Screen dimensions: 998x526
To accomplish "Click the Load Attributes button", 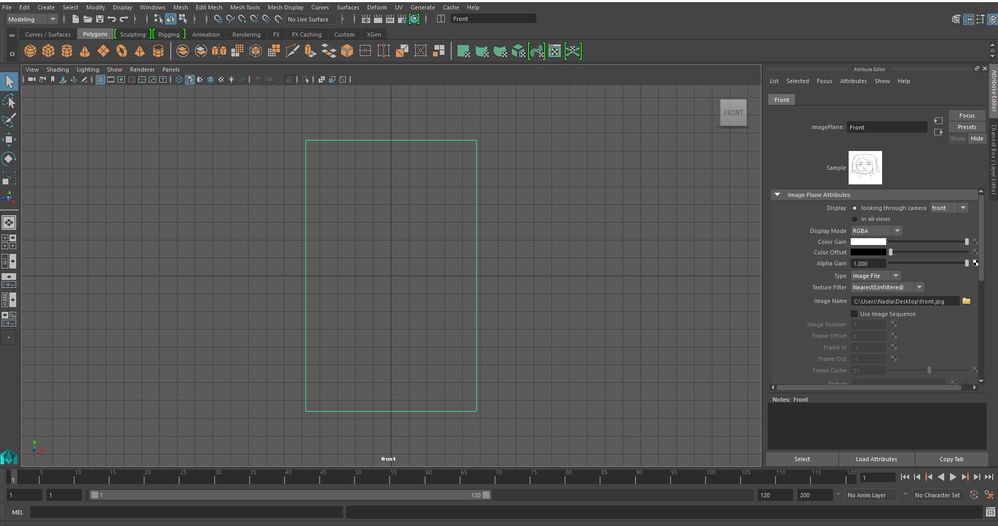I will (x=876, y=459).
